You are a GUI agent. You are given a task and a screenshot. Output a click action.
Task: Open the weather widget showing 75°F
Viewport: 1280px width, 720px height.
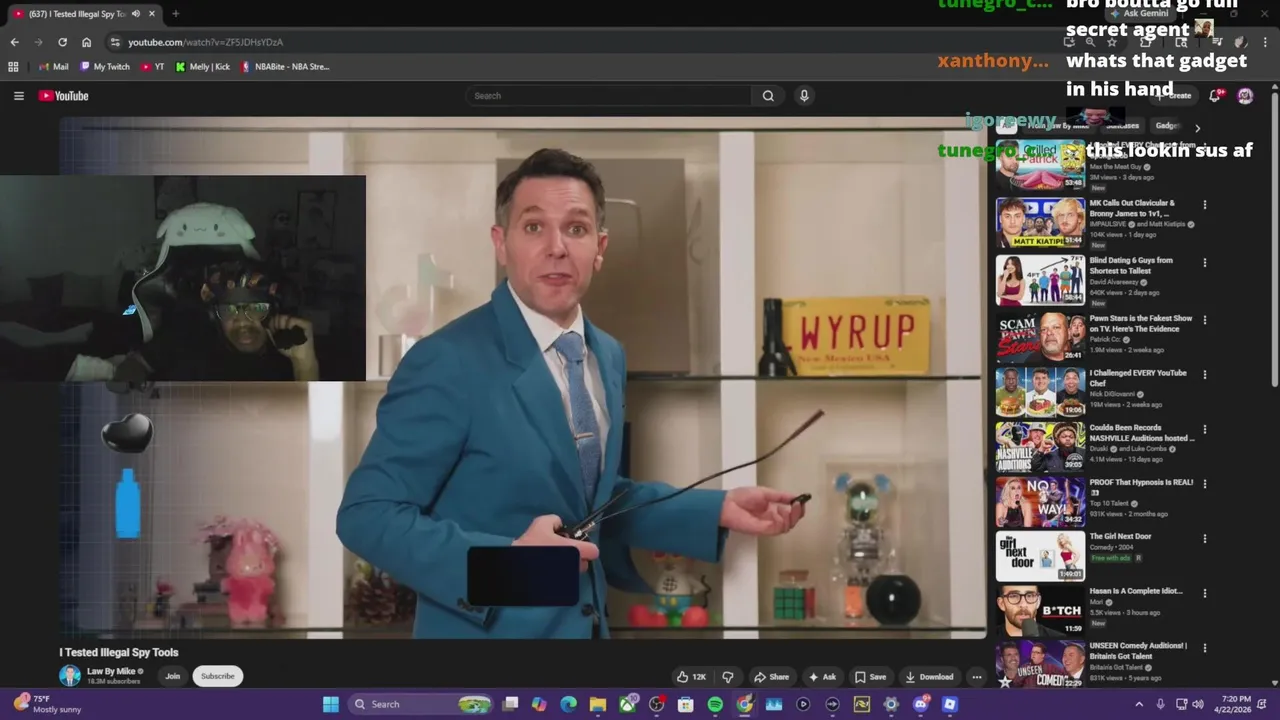tap(46, 704)
